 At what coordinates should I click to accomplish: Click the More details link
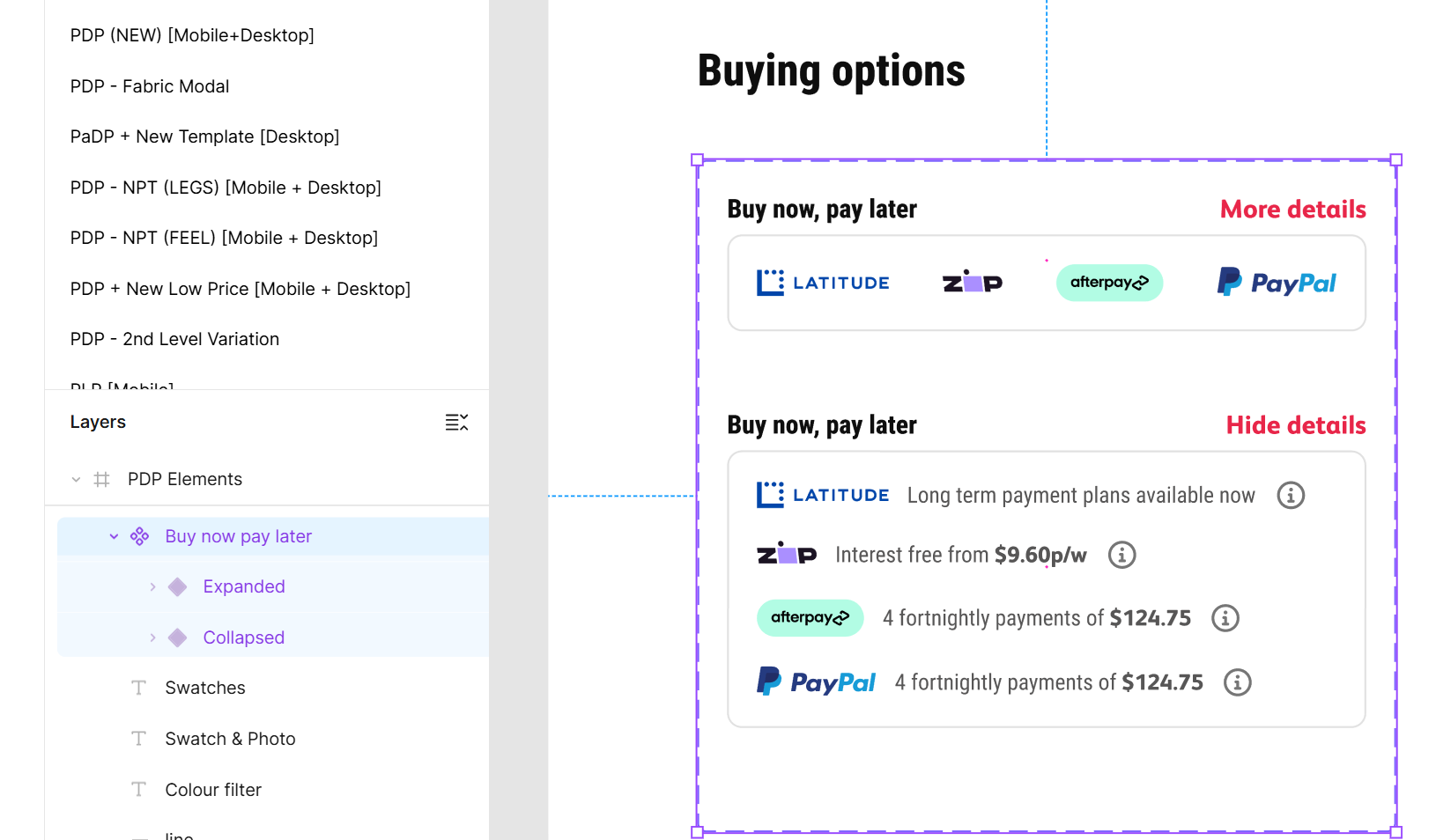tap(1292, 210)
